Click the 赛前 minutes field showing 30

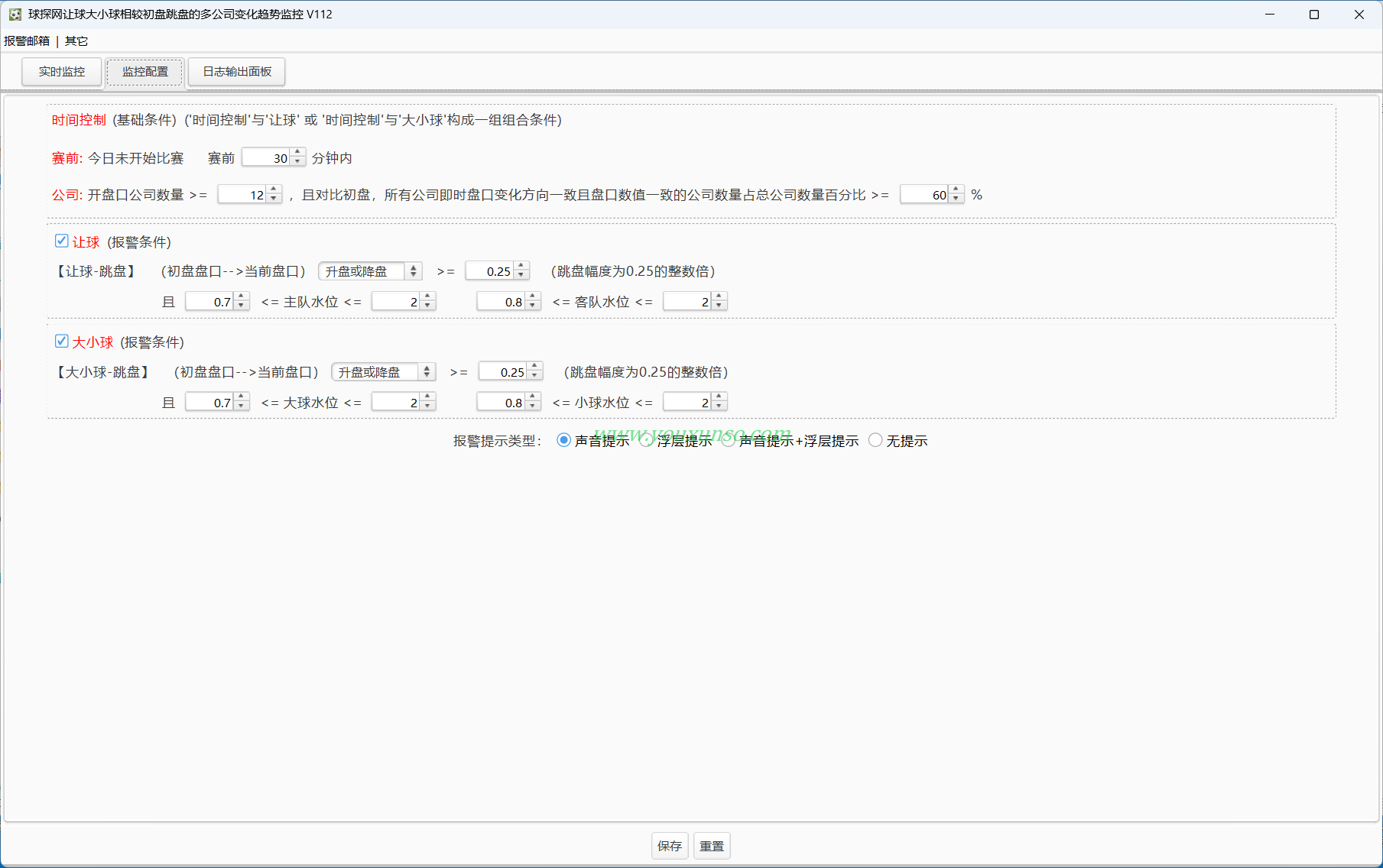click(x=266, y=158)
